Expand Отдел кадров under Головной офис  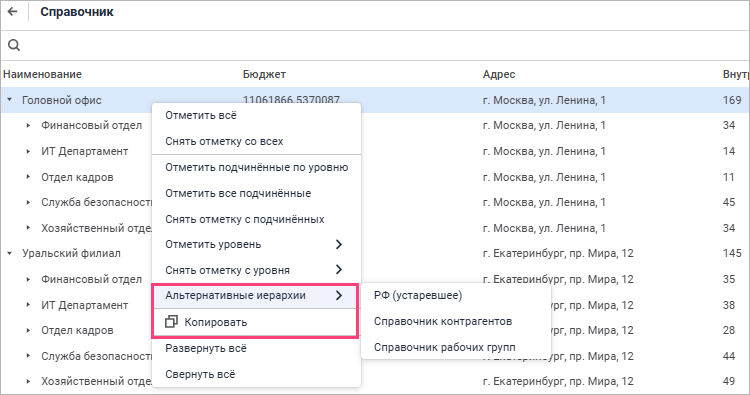pos(28,177)
